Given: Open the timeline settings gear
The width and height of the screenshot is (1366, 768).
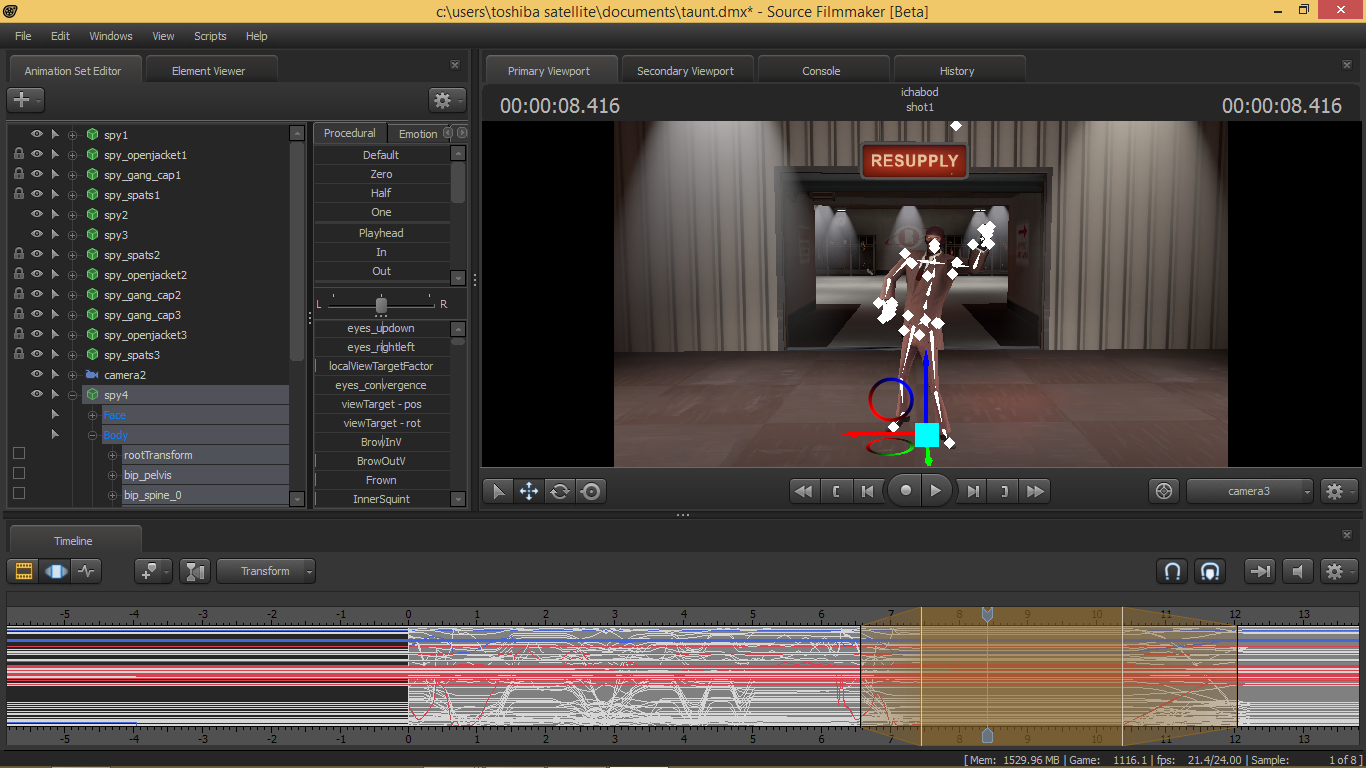Looking at the screenshot, I should (x=1334, y=571).
